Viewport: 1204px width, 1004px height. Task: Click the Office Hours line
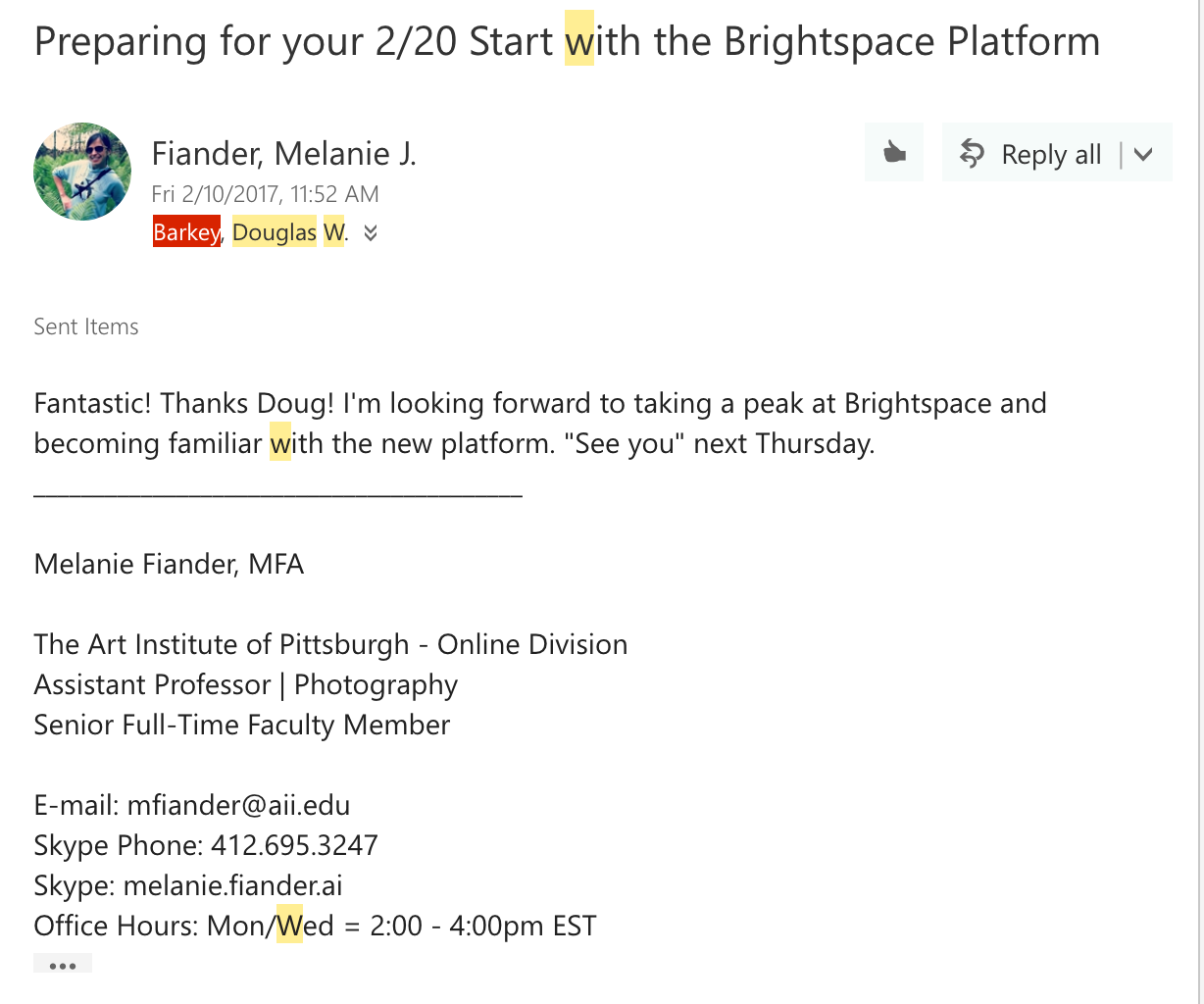pos(315,926)
